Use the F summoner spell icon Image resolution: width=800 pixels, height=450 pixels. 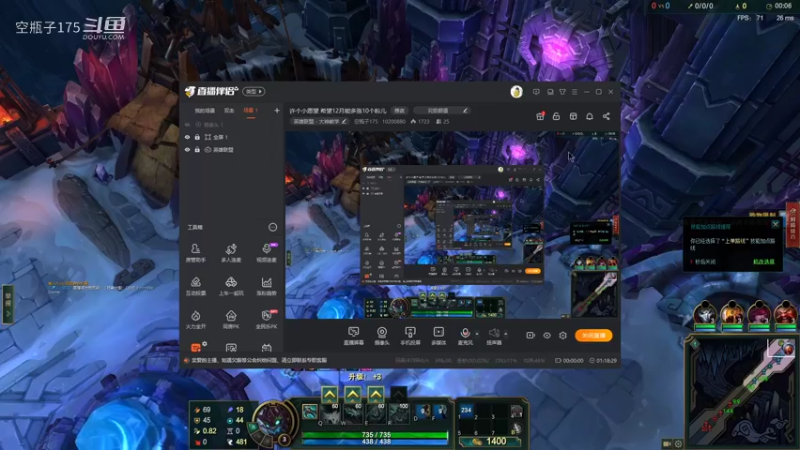[438, 411]
